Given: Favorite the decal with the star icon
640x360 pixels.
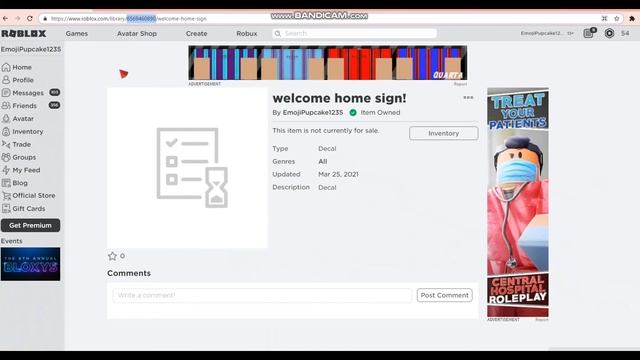Looking at the screenshot, I should tap(112, 256).
